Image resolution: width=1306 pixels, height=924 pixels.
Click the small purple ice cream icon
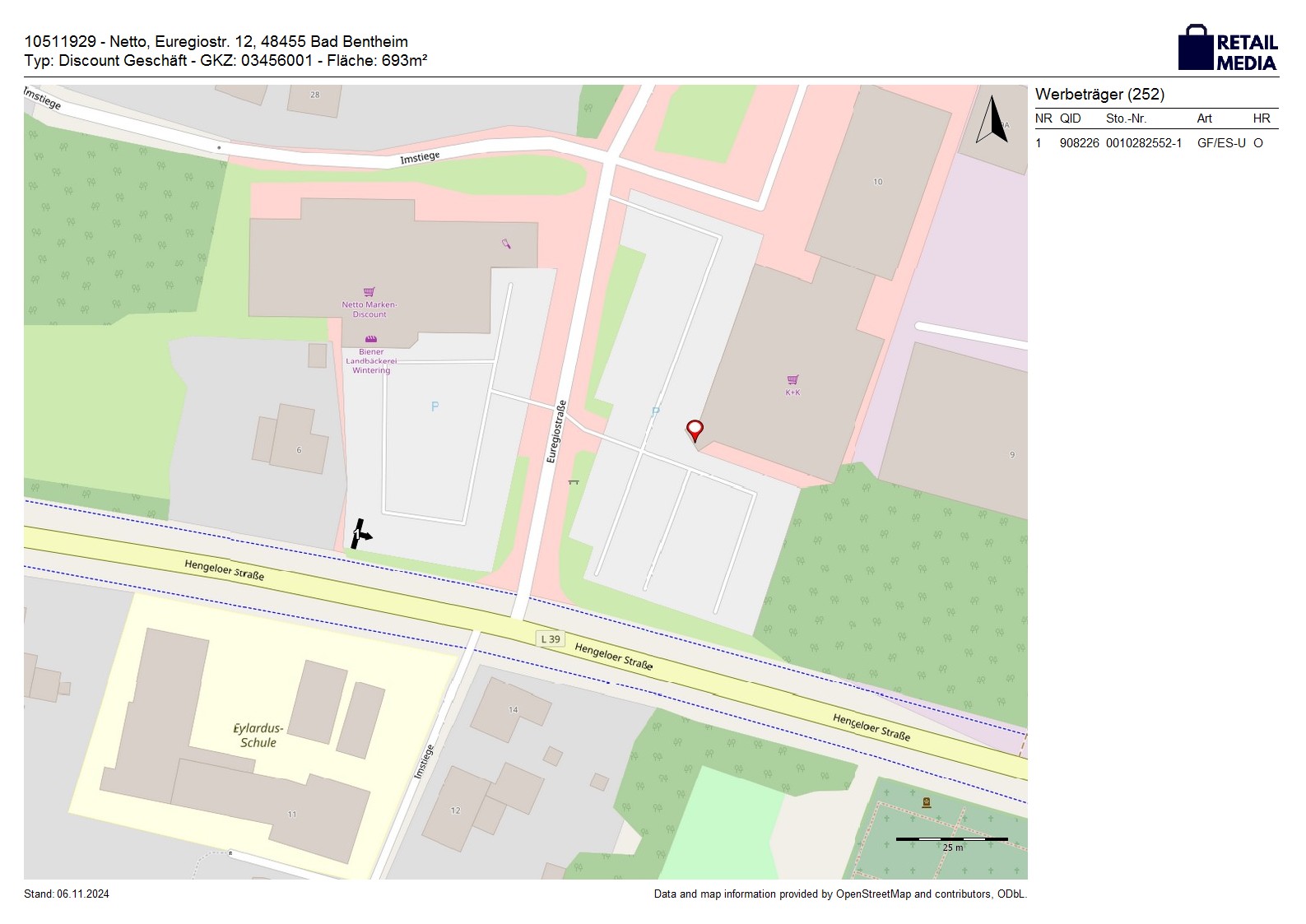pos(506,243)
